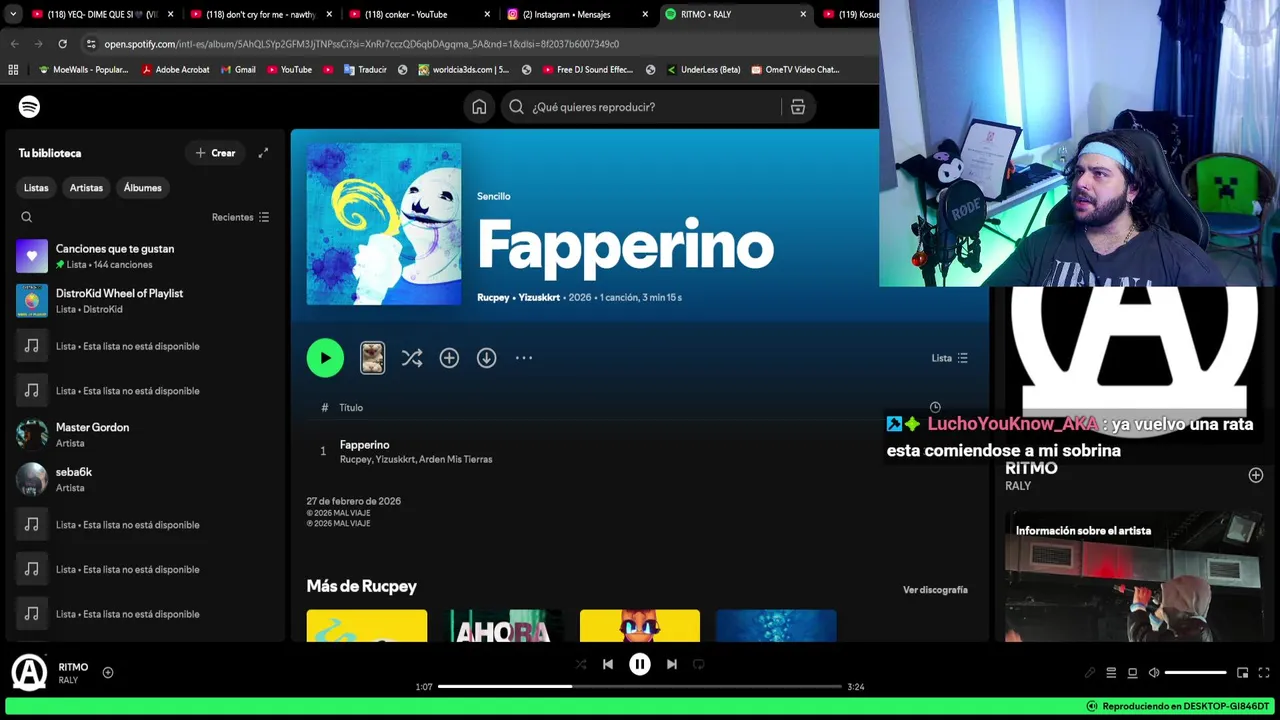Open the AHORA album card under Más de Rucpey
Viewport: 1280px width, 720px height.
[x=503, y=626]
